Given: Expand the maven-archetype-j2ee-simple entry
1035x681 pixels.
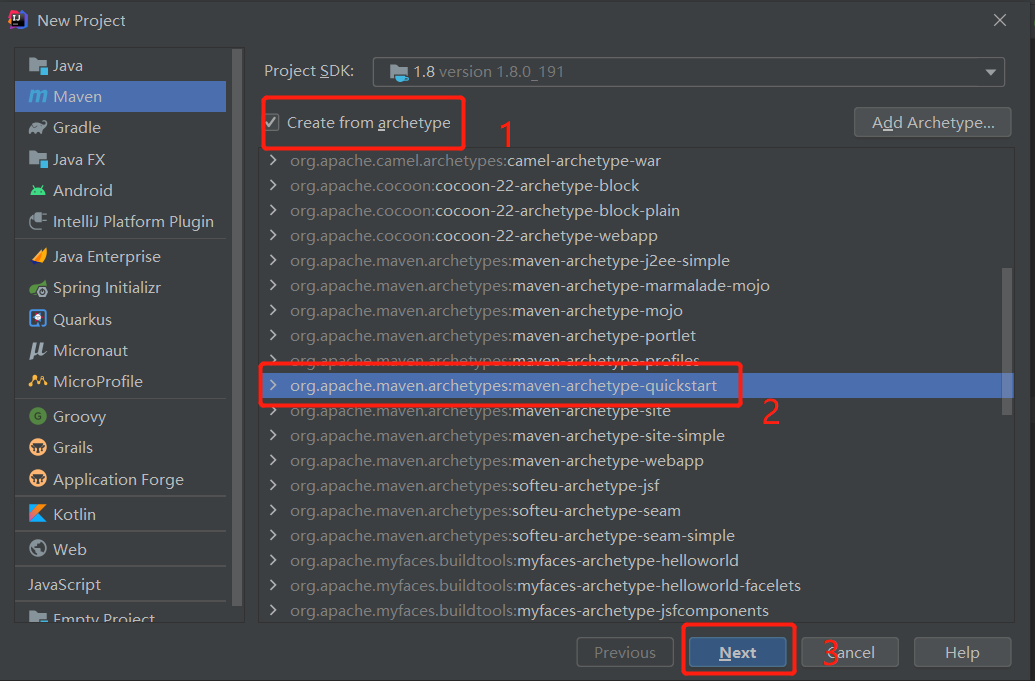Looking at the screenshot, I should pyautogui.click(x=273, y=261).
